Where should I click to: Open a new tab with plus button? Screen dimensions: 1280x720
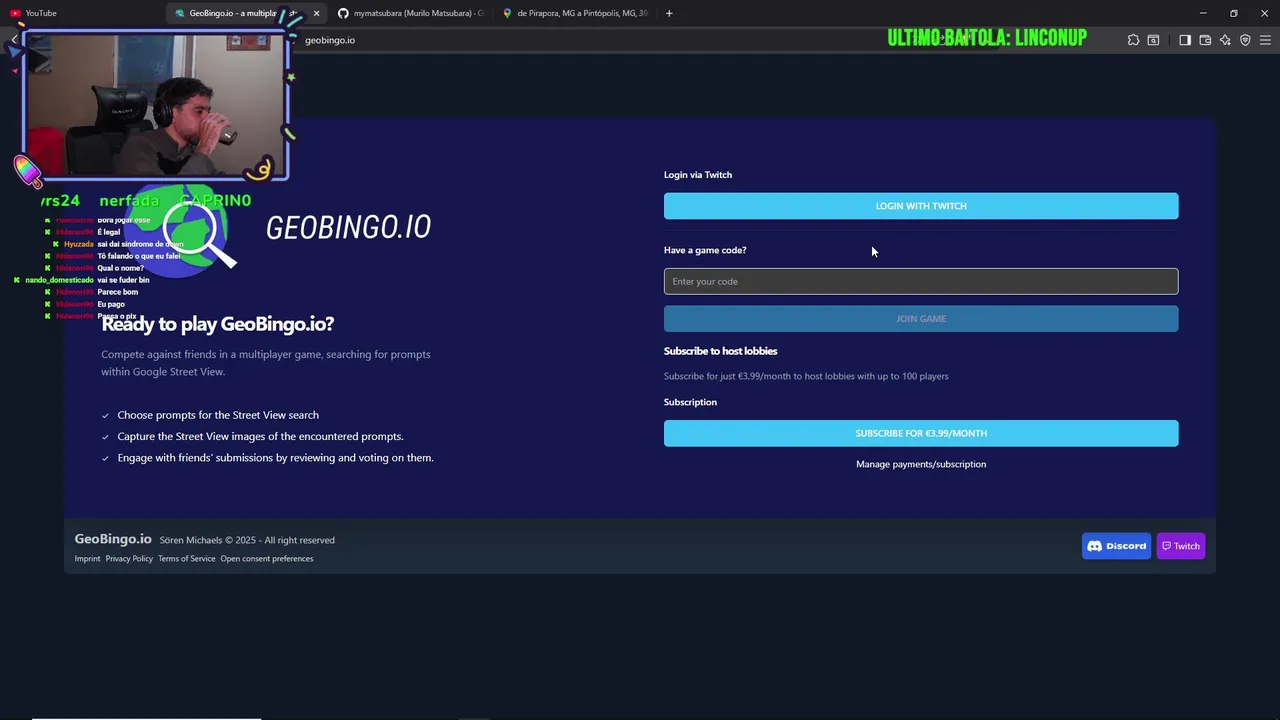point(669,13)
